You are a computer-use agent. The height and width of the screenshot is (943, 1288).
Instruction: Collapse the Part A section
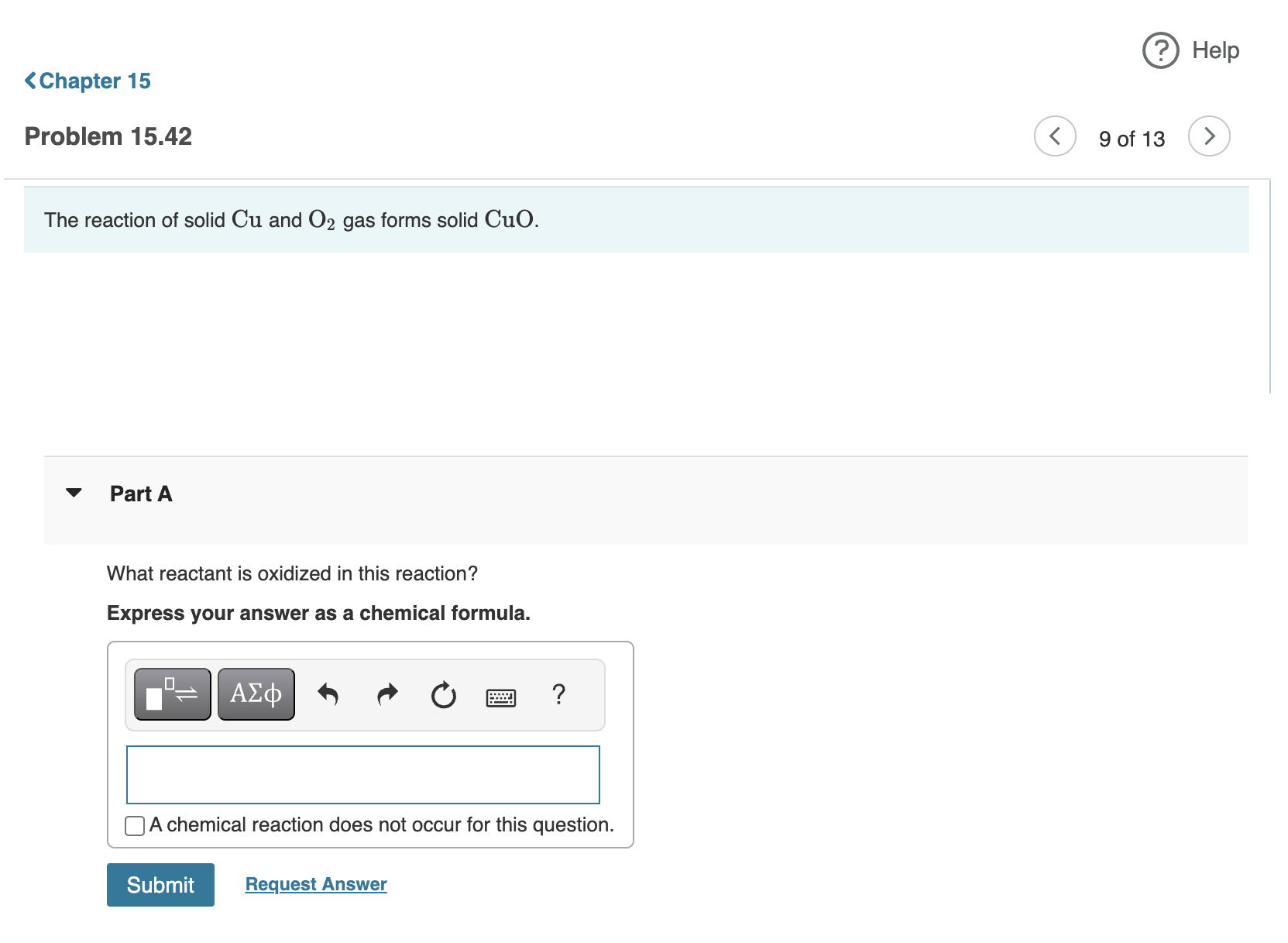point(74,493)
